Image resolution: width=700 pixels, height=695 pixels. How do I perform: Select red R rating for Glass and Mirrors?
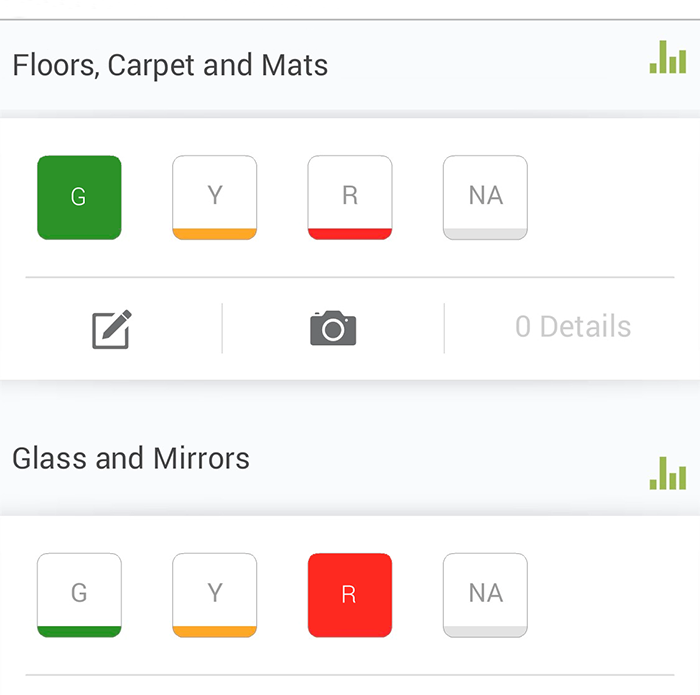(349, 594)
